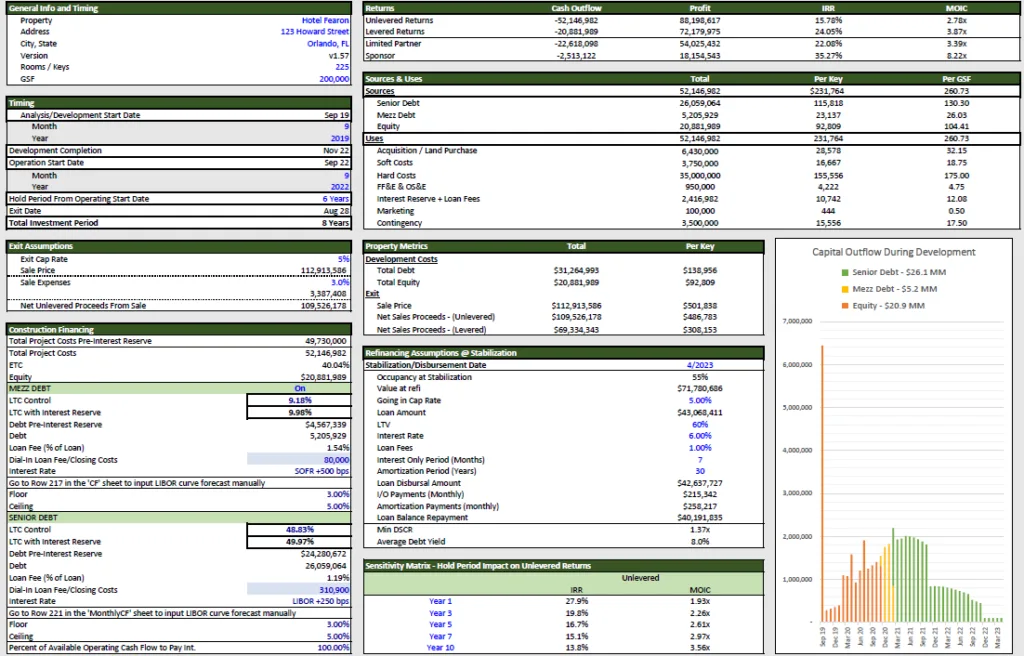Select the Capital Outflow During Development chart title

(x=893, y=252)
